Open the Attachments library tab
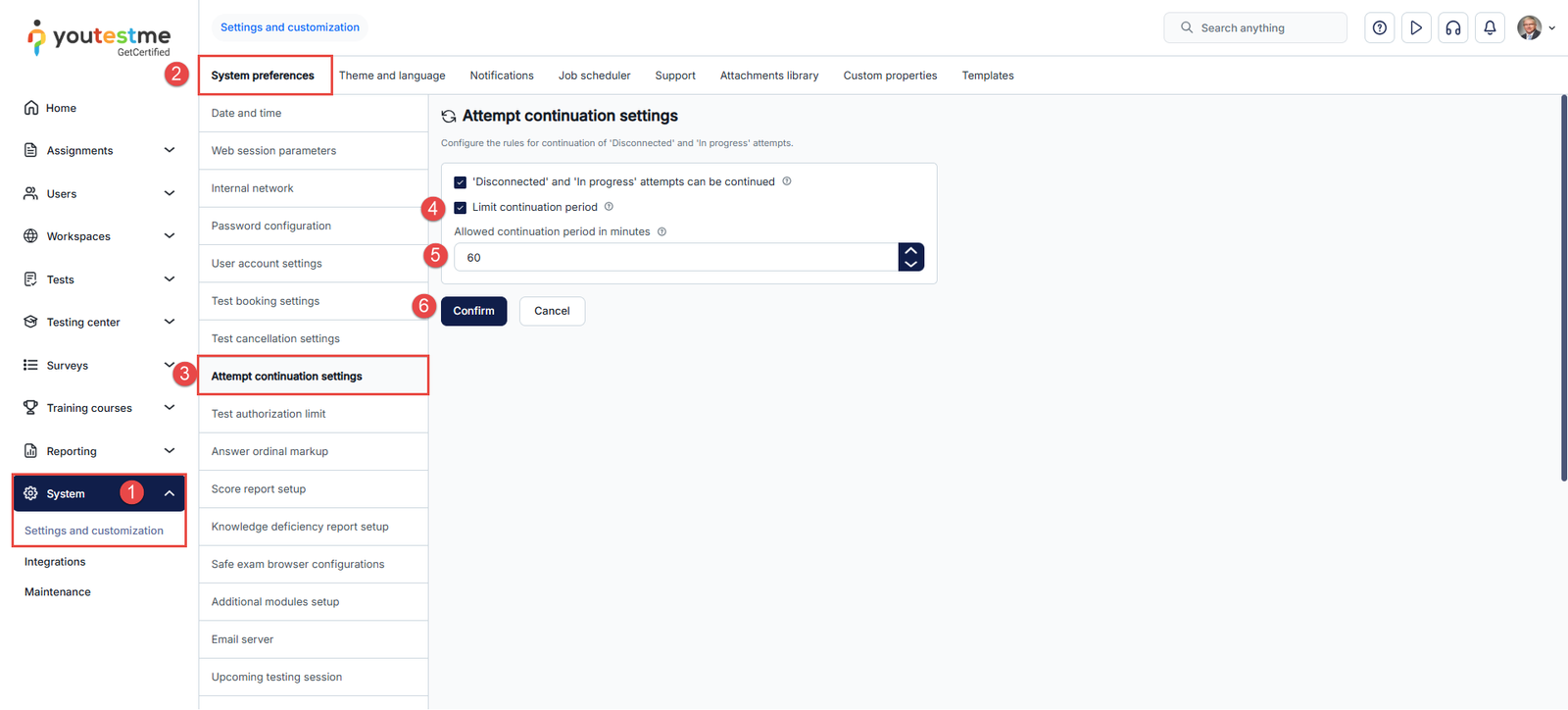Screen dimensions: 1568x710 pyautogui.click(x=769, y=76)
